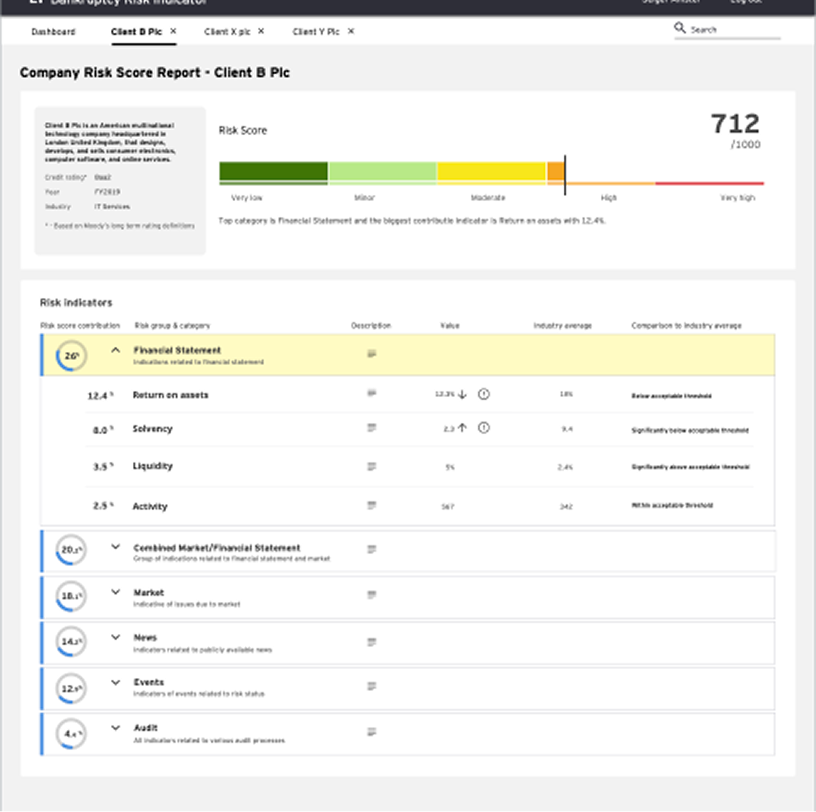Click the Financial Statement group title
Viewport: 816px width, 812px height.
click(177, 350)
